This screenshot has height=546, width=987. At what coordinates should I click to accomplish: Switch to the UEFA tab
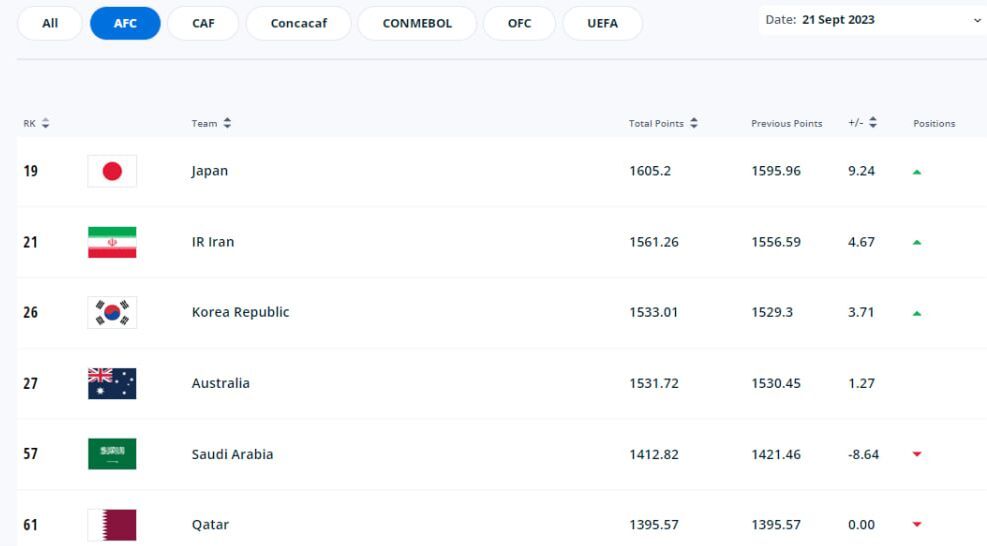[602, 24]
